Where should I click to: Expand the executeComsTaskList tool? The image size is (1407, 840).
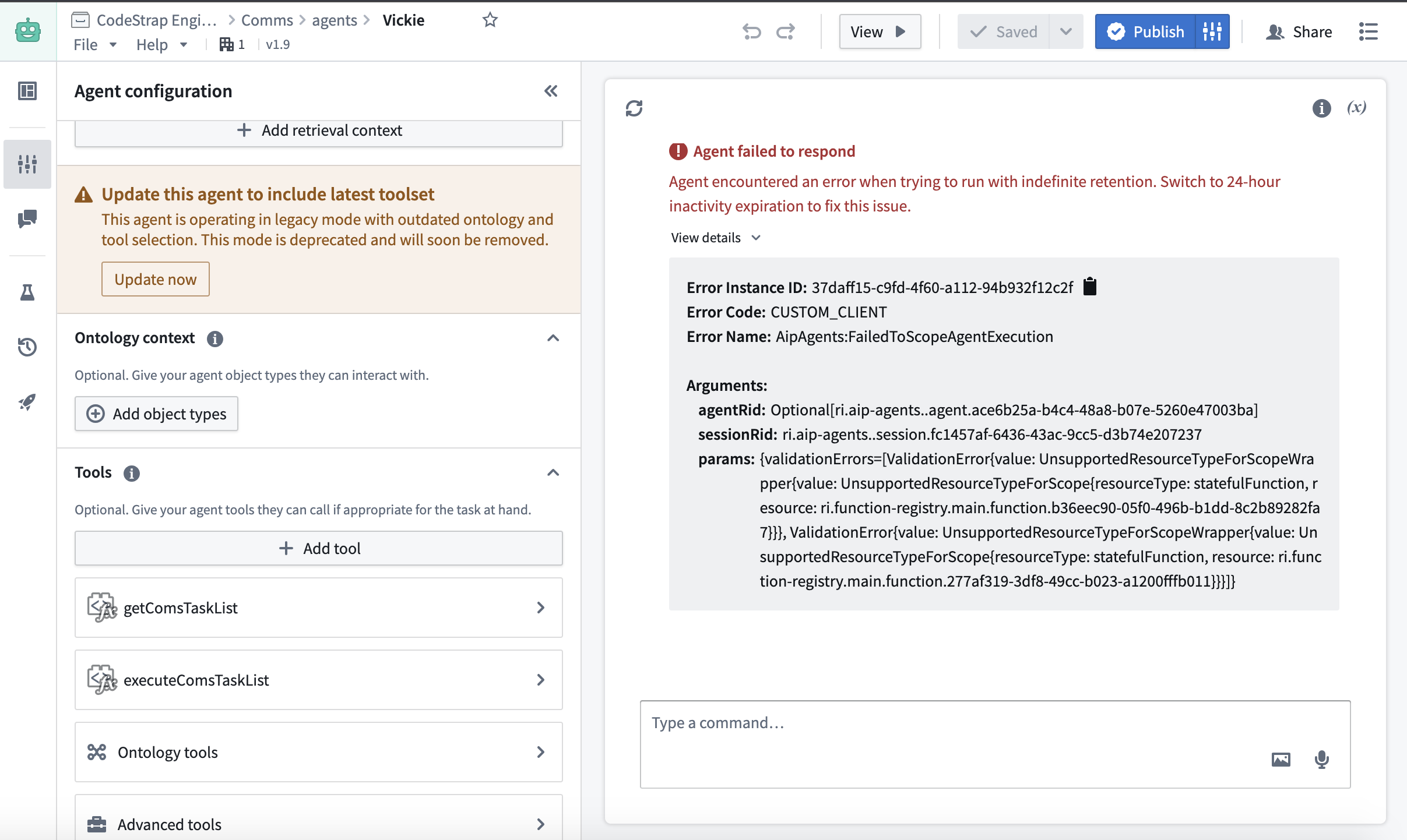318,680
